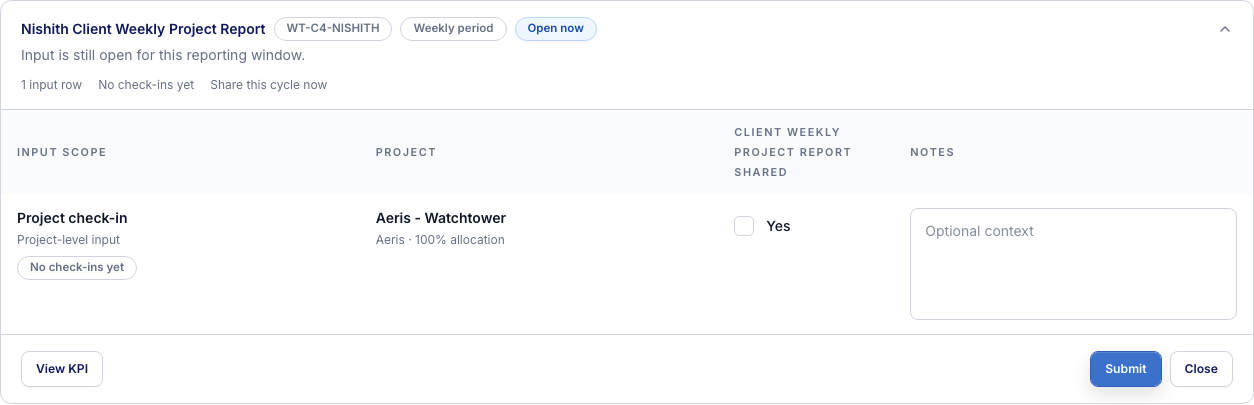Screen dimensions: 1254x405
Task: Select the Aeris - Watchtower project name
Action: click(440, 218)
